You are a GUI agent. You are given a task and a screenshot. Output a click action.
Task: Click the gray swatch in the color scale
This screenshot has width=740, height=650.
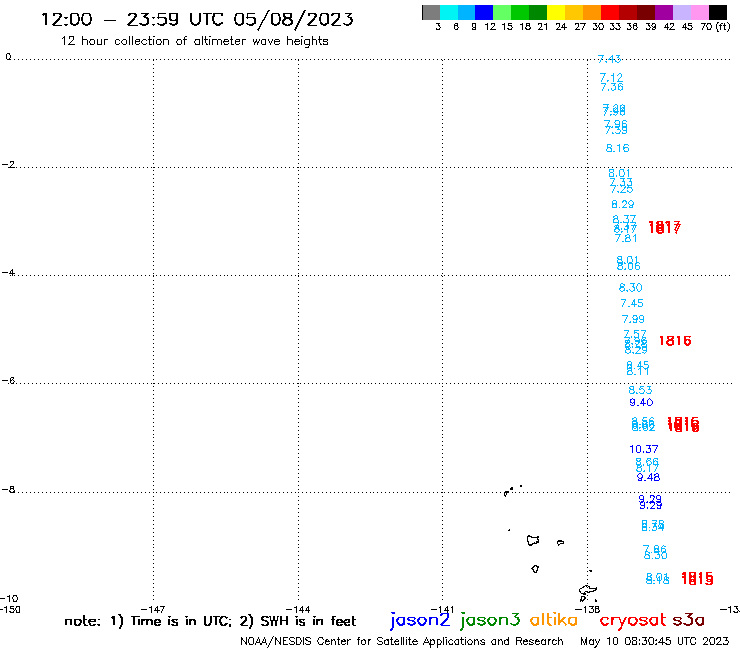click(x=431, y=12)
